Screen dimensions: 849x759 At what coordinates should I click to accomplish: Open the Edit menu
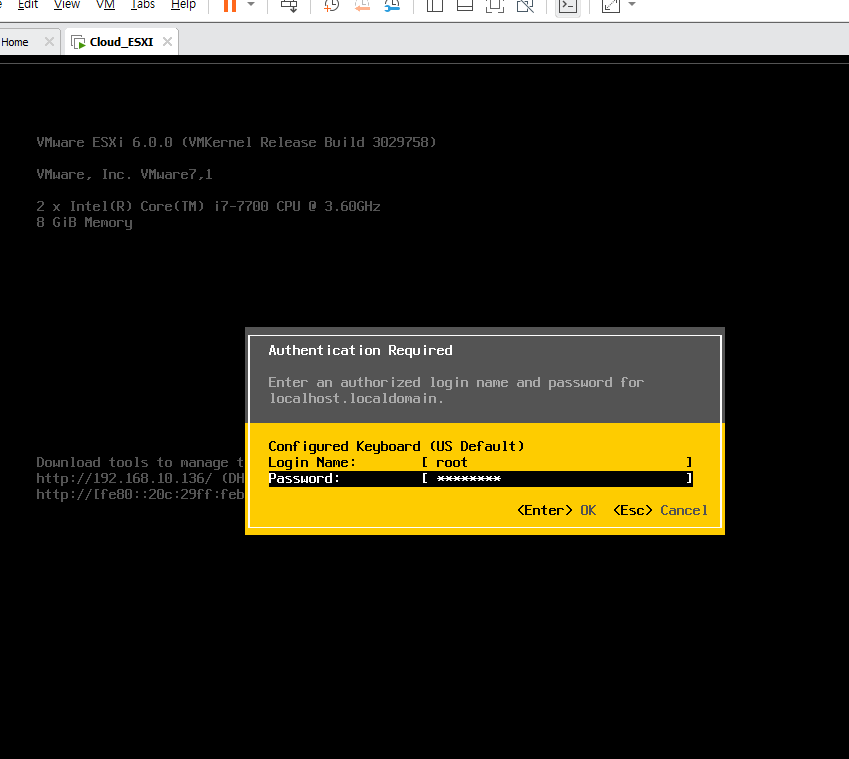point(28,5)
